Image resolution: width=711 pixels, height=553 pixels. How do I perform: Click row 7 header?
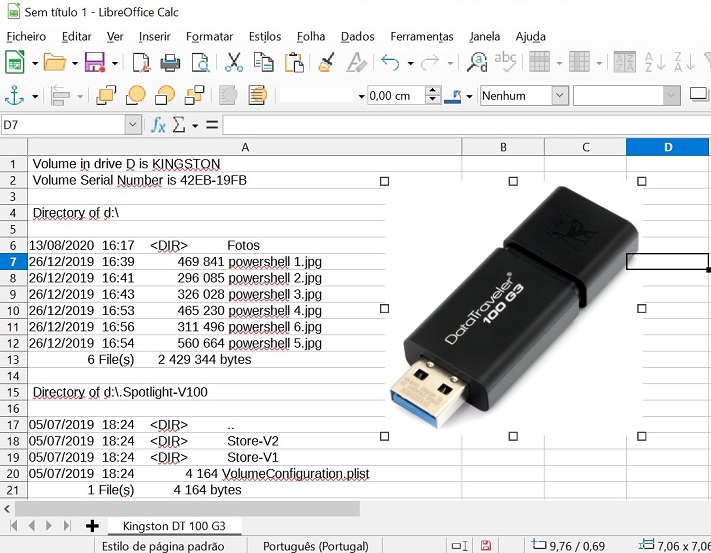tap(13, 262)
